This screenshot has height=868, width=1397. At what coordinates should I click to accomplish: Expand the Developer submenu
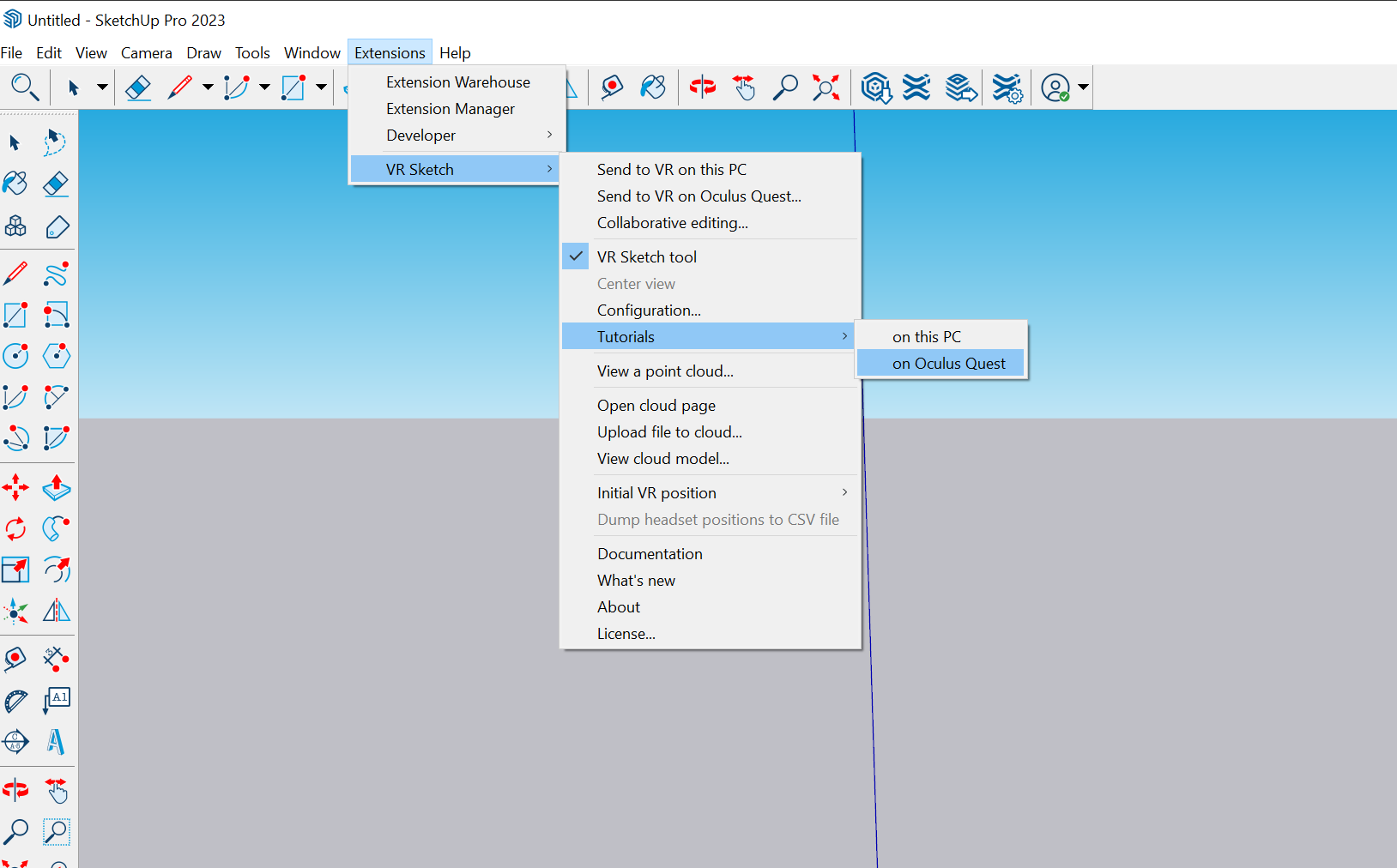pyautogui.click(x=456, y=136)
